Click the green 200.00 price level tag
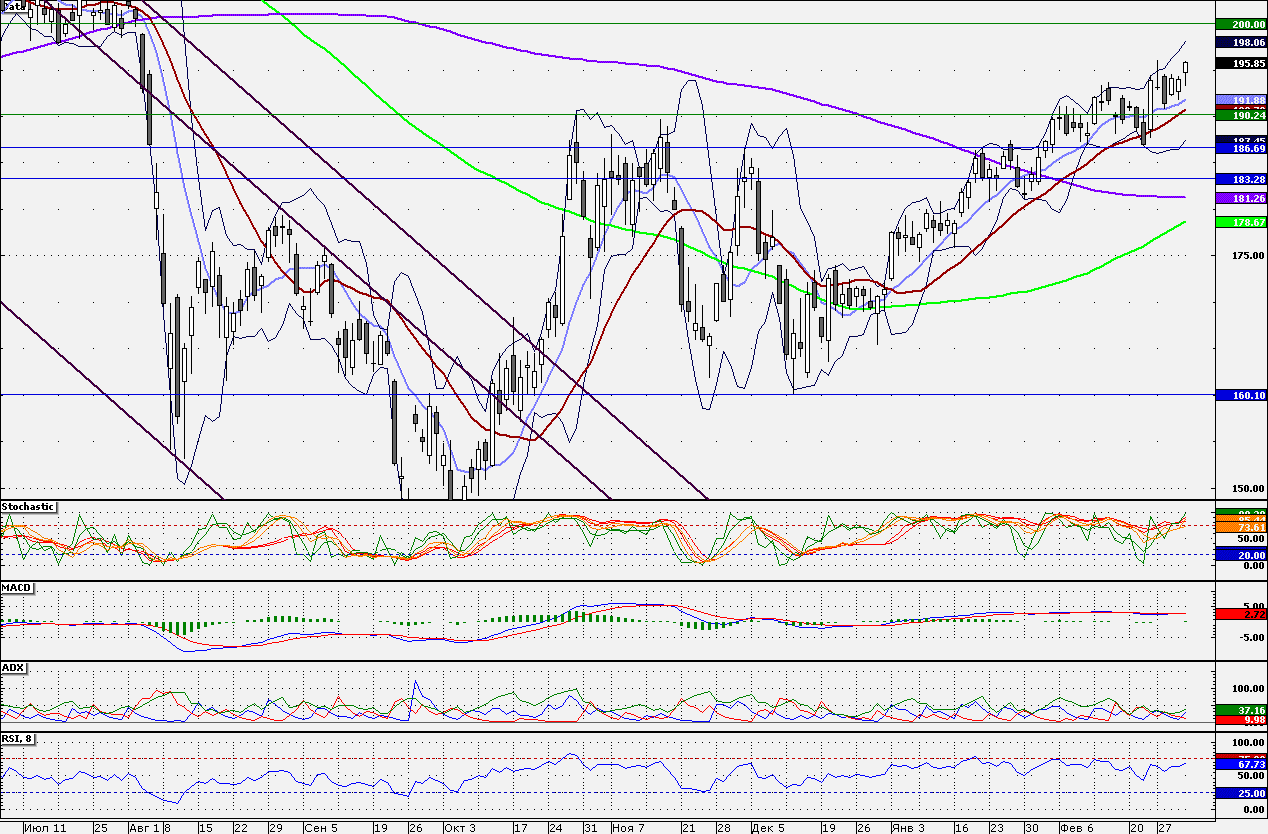The image size is (1268, 834). [x=1241, y=24]
